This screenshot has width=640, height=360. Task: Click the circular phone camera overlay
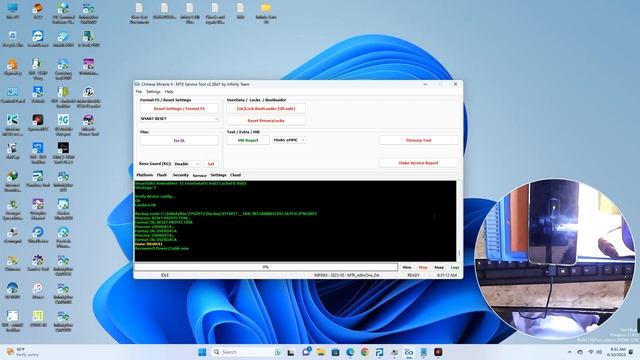coord(554,259)
